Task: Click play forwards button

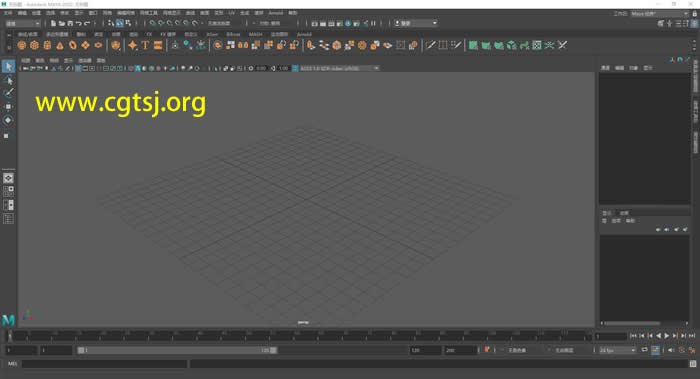Action: coord(667,336)
